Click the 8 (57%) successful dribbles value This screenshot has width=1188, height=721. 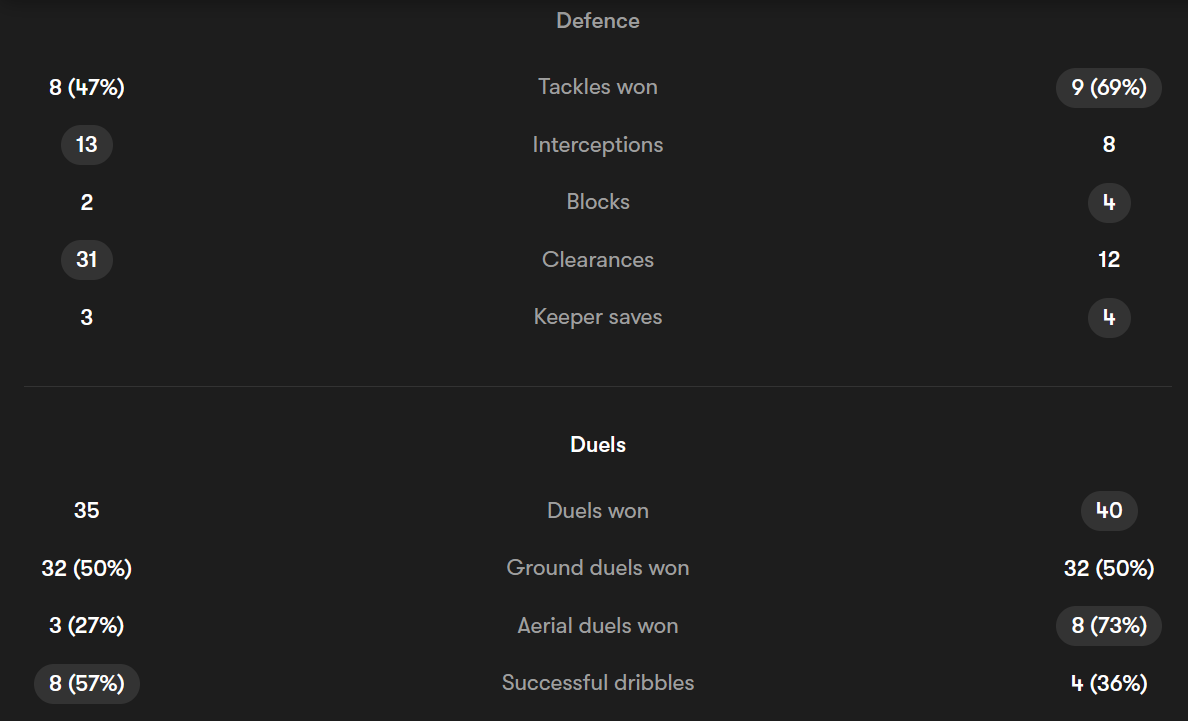(86, 684)
